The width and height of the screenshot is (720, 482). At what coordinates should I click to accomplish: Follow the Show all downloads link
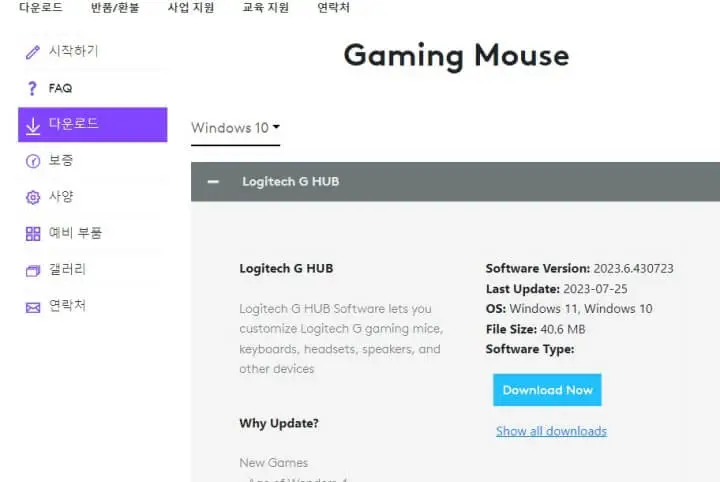click(x=551, y=431)
